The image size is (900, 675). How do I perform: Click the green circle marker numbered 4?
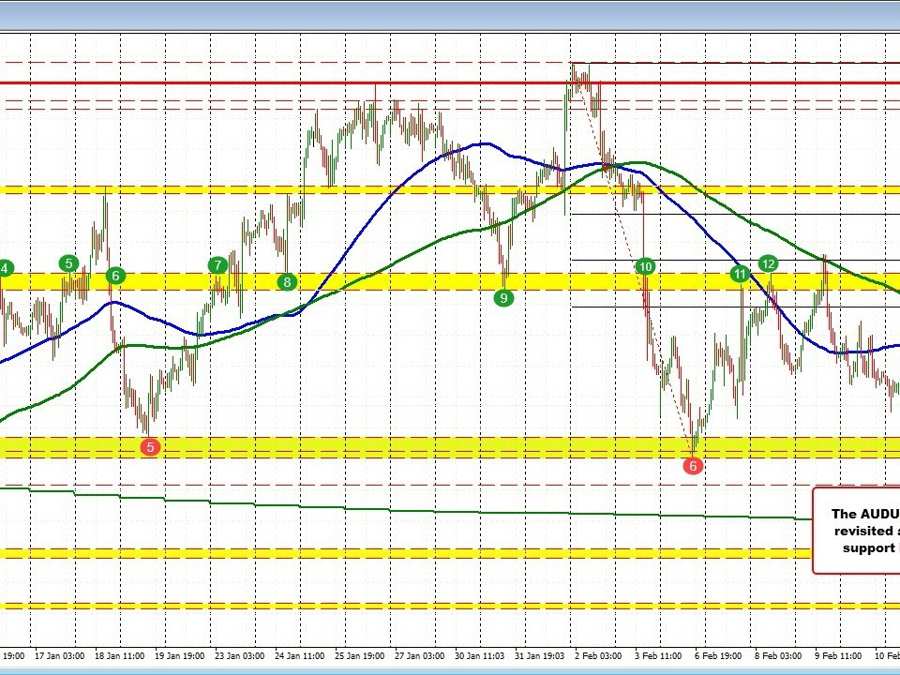(x=6, y=268)
